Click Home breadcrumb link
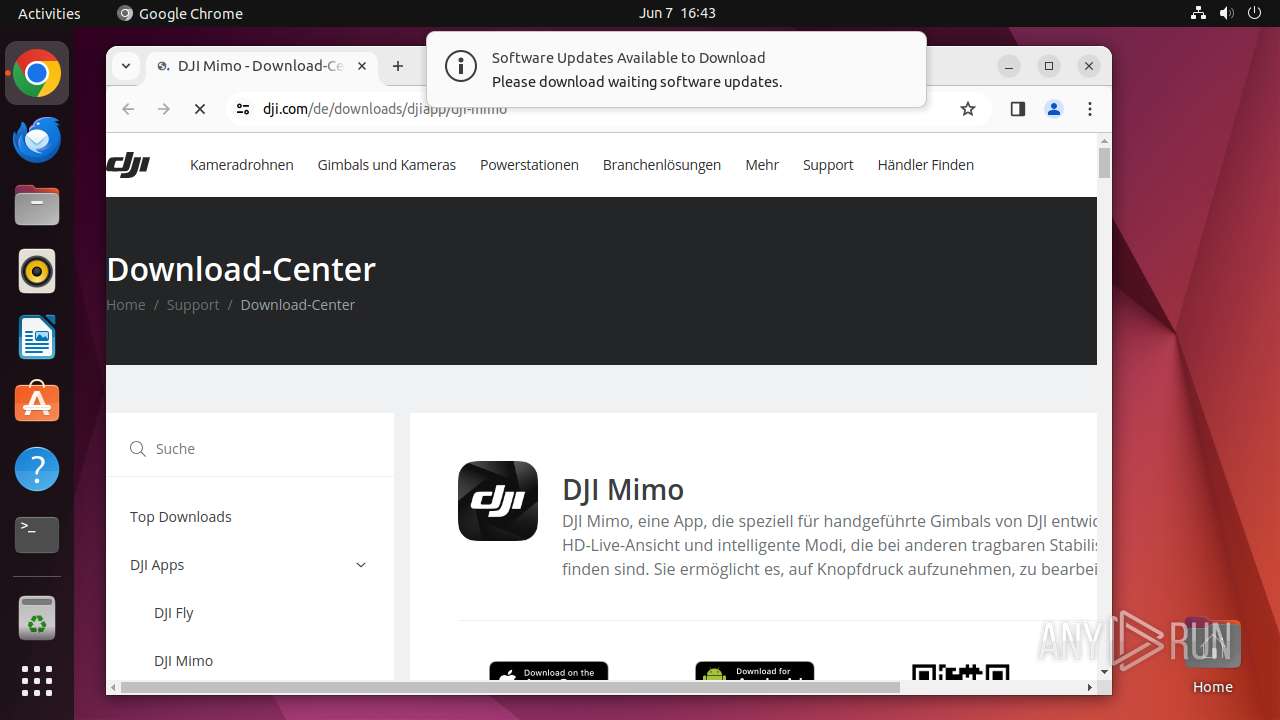 pos(126,305)
